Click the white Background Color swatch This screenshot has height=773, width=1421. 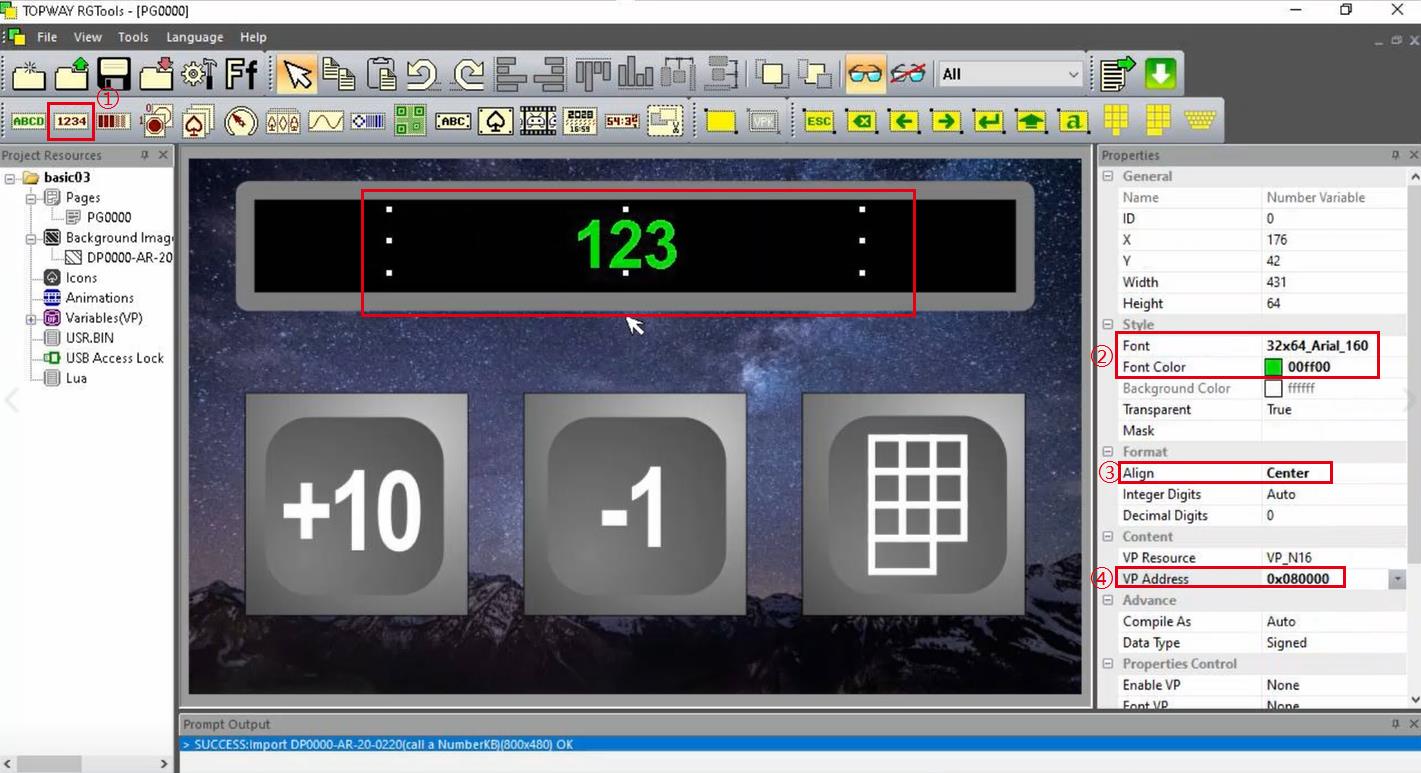[1273, 388]
